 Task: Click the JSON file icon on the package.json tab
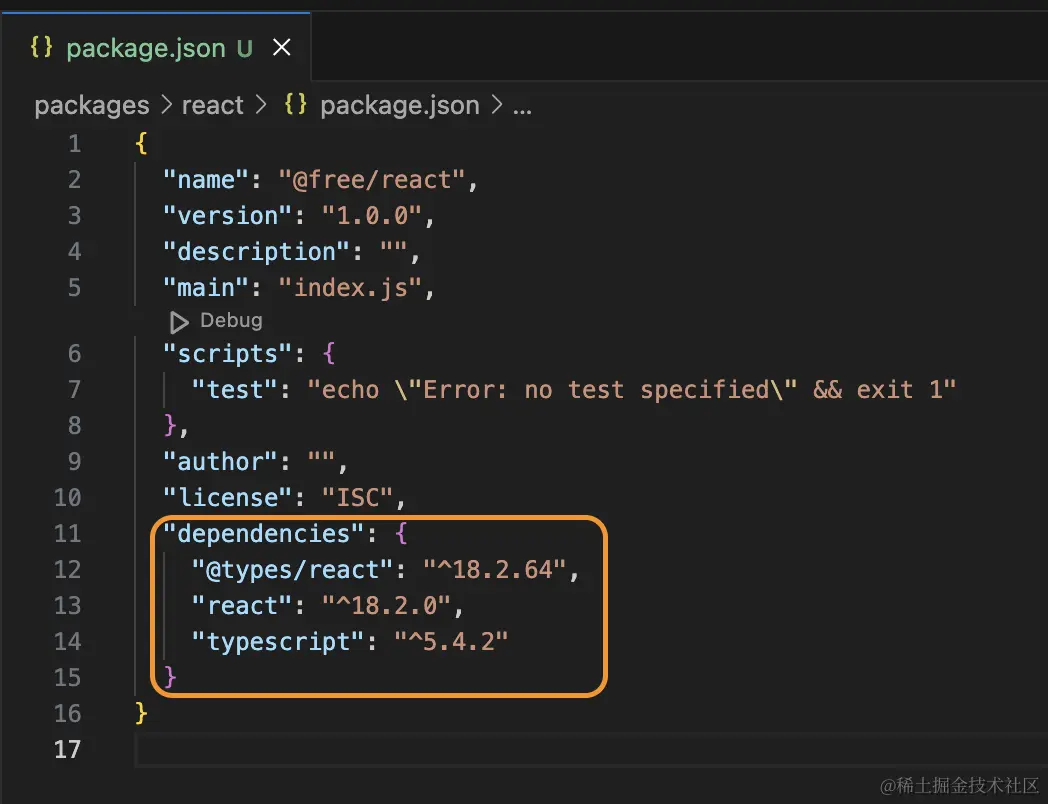tap(41, 47)
